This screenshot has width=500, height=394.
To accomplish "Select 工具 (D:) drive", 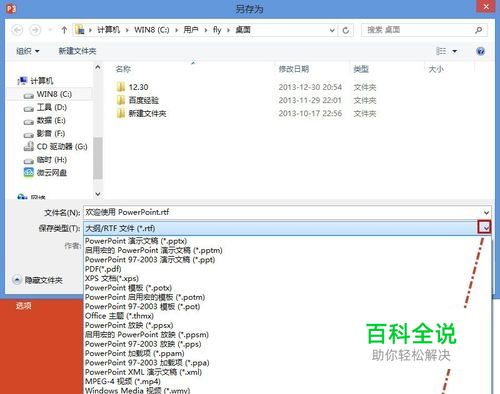I will click(x=45, y=107).
